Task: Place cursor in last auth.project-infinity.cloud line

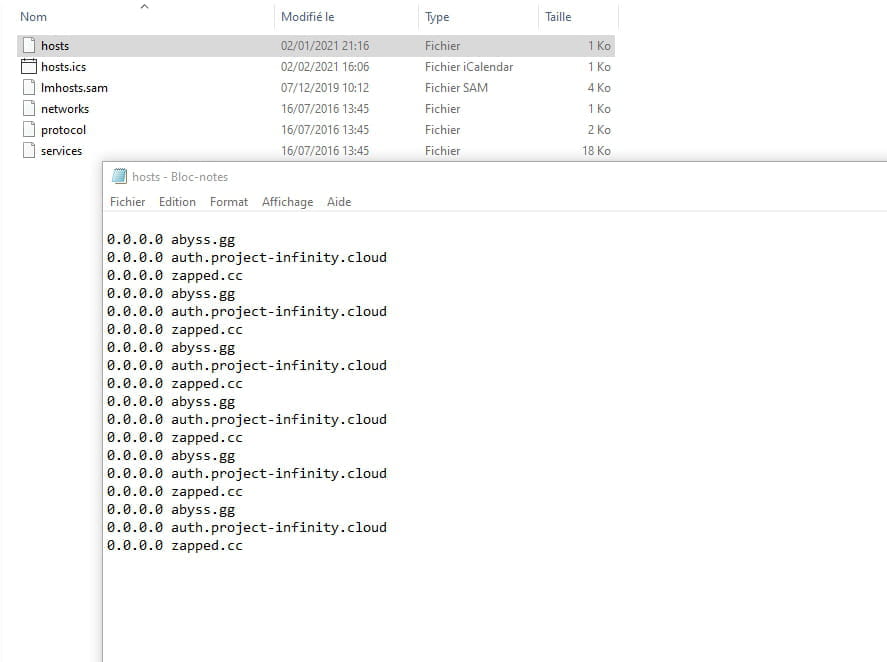Action: 247,527
